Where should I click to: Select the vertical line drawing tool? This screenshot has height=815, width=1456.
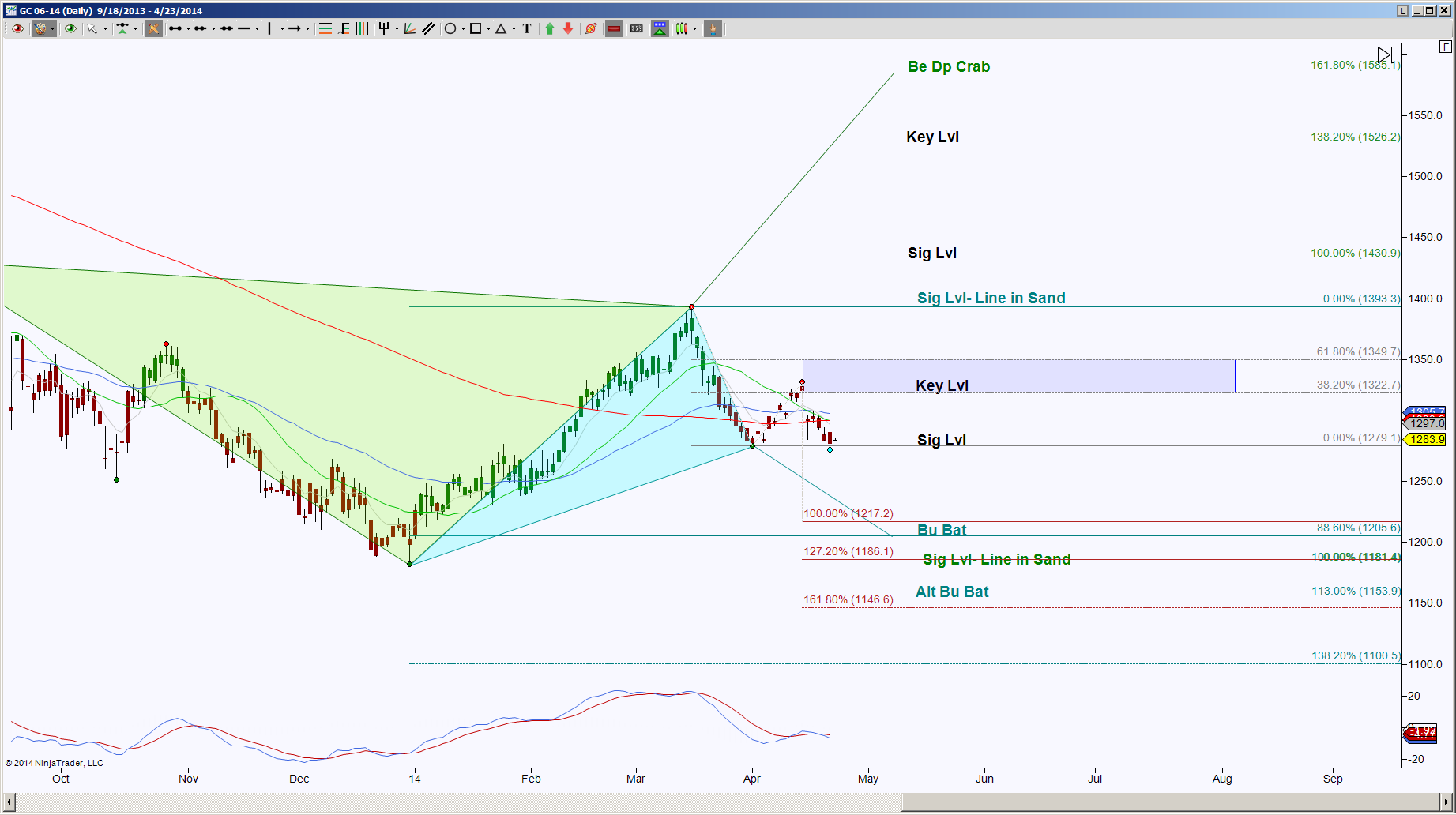coord(269,28)
